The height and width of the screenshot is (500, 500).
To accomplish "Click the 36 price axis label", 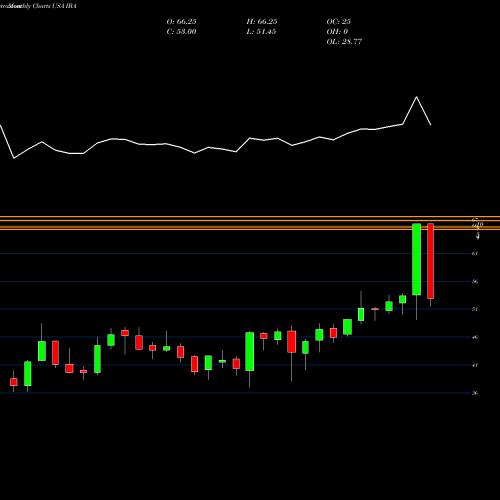I will point(475,393).
